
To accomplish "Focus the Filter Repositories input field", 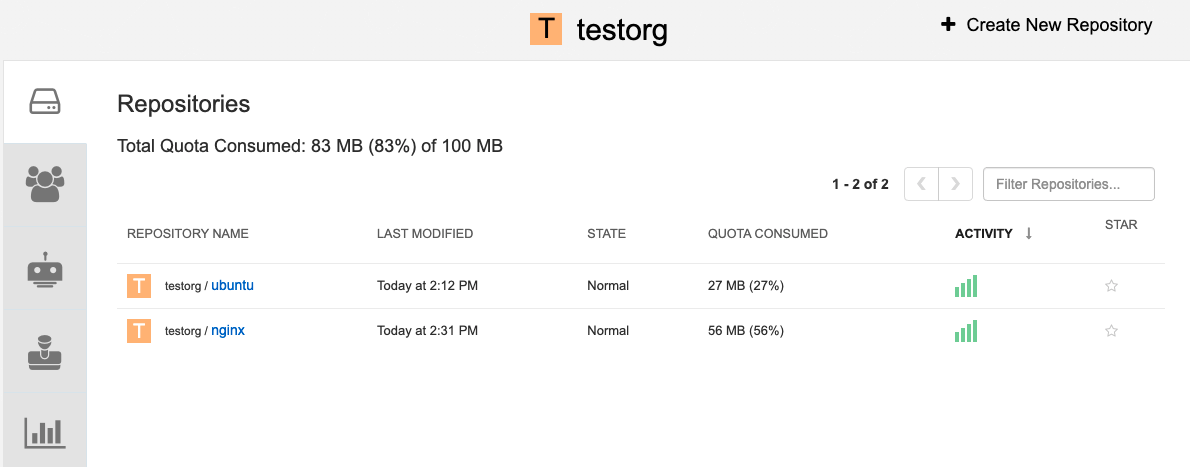I will point(1068,184).
